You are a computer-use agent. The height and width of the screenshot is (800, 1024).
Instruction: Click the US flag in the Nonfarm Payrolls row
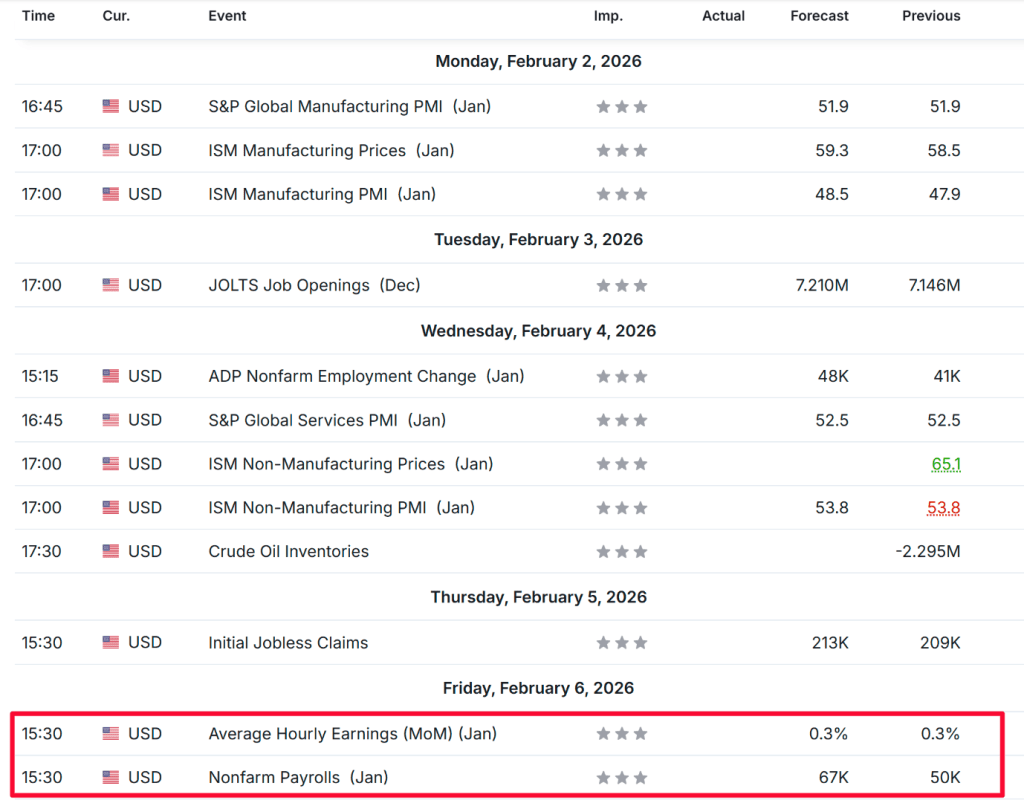(x=110, y=777)
